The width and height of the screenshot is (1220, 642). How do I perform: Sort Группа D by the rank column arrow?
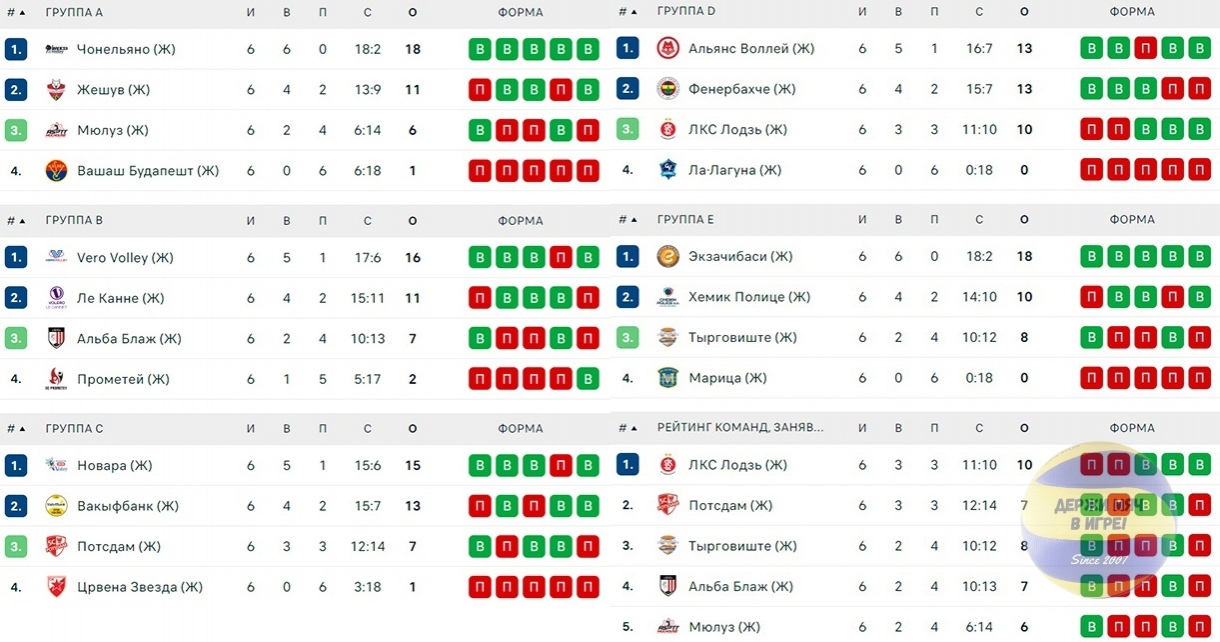634,12
